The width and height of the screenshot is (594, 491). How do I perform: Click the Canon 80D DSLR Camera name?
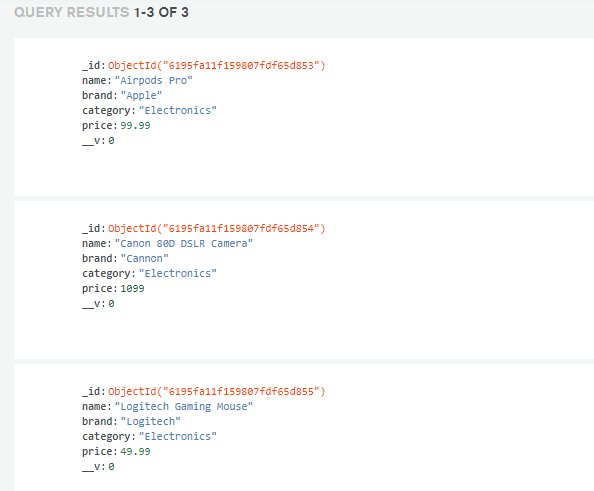click(x=184, y=244)
